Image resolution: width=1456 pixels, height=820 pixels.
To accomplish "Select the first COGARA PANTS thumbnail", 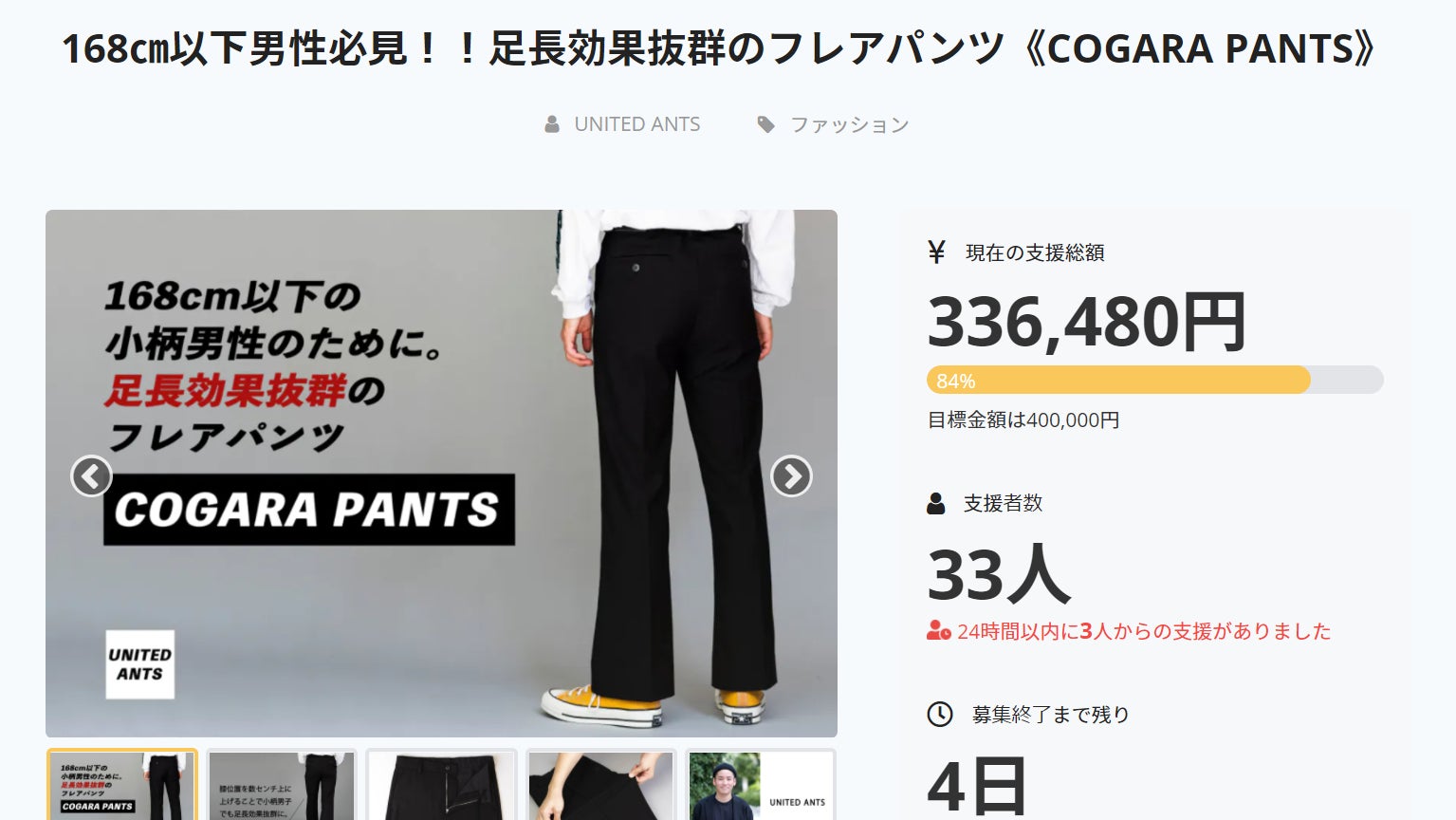I will (x=121, y=785).
